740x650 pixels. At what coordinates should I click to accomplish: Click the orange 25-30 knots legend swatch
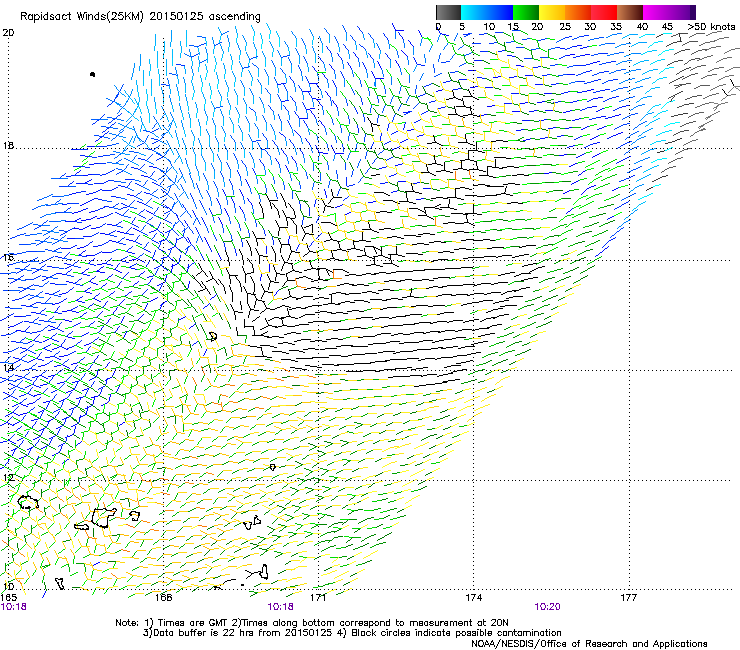(578, 12)
